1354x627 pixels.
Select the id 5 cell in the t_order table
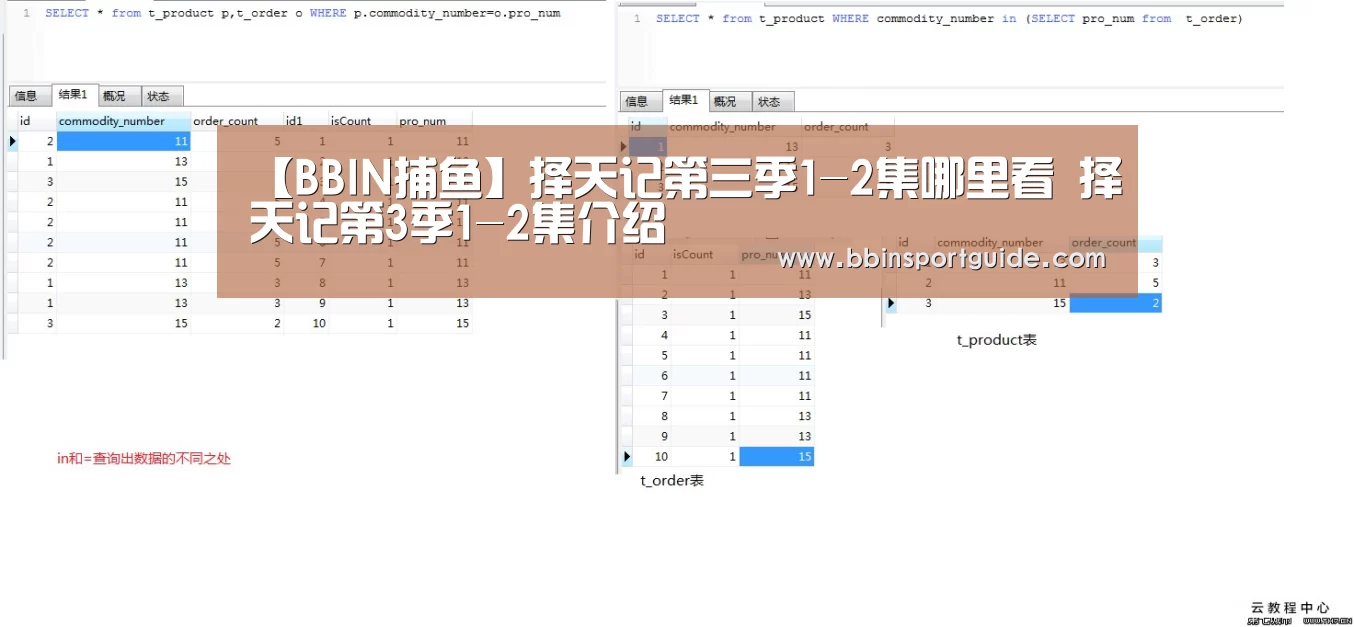point(652,355)
